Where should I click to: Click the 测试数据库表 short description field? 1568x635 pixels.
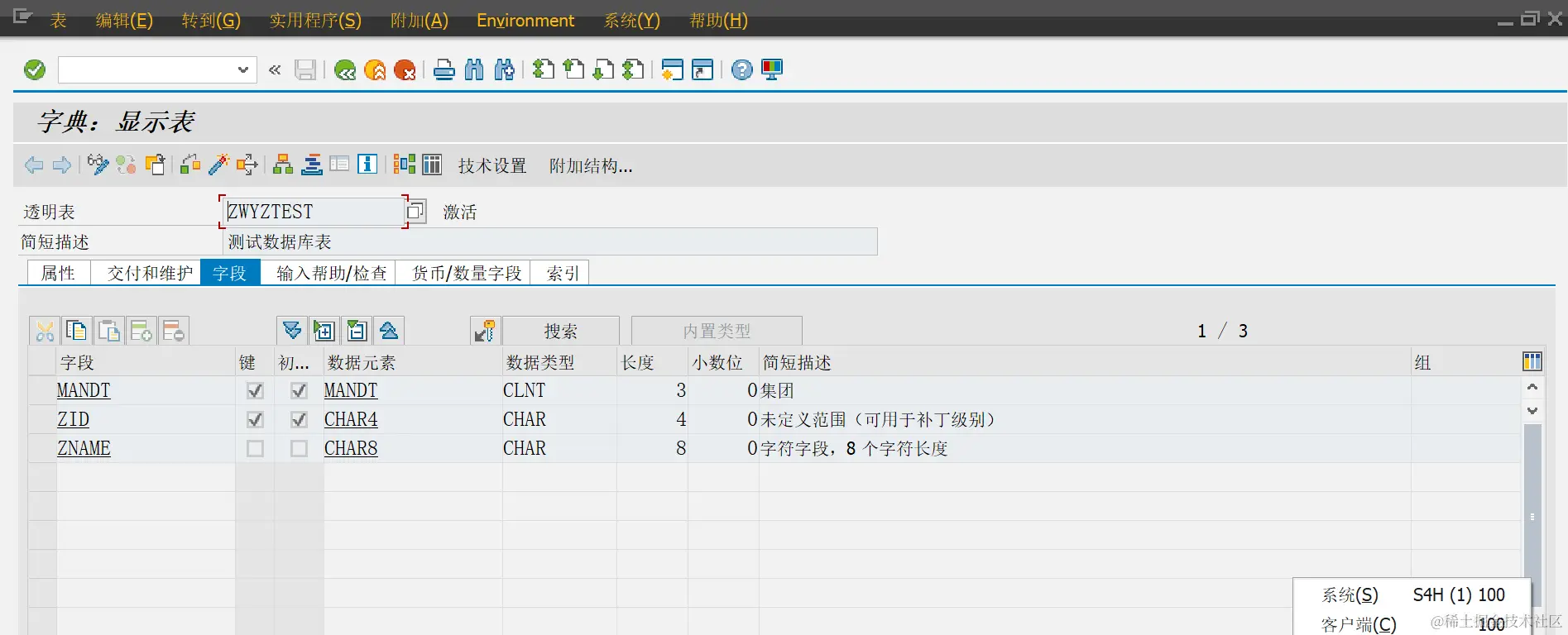click(550, 241)
